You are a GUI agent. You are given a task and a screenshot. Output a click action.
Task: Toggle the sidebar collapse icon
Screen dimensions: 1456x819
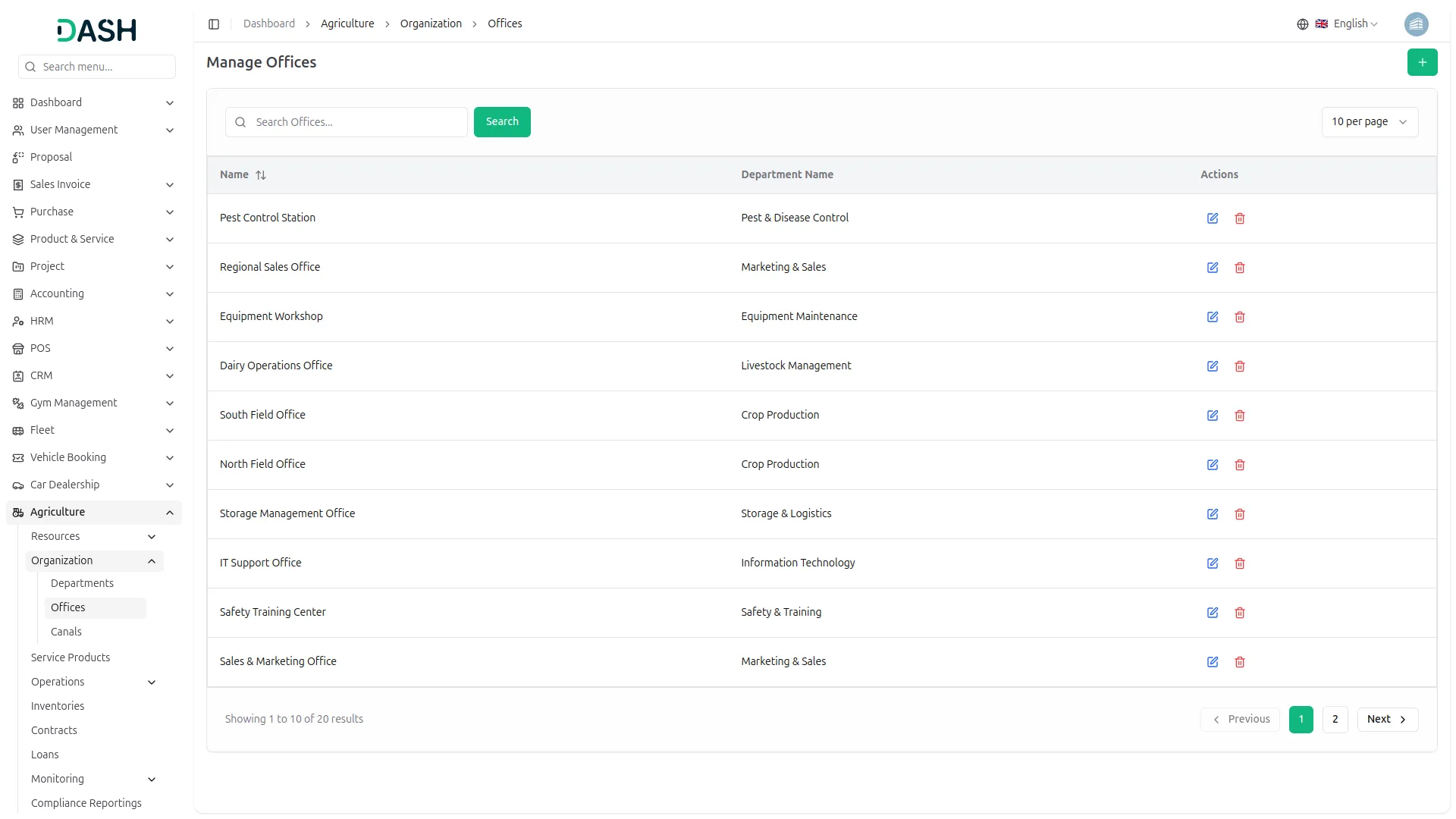[214, 24]
